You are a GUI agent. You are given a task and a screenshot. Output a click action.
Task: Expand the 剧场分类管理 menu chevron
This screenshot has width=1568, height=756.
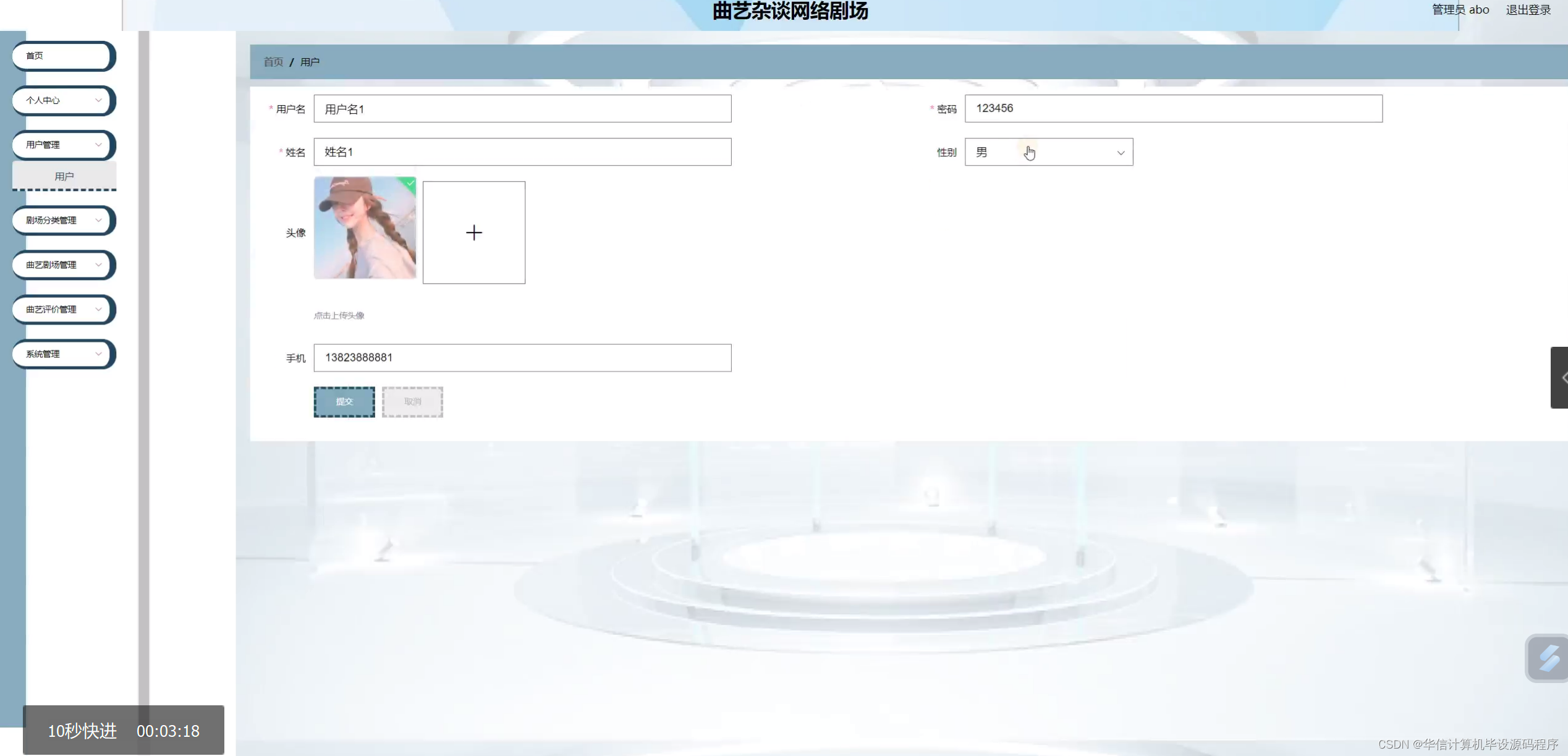pos(98,220)
